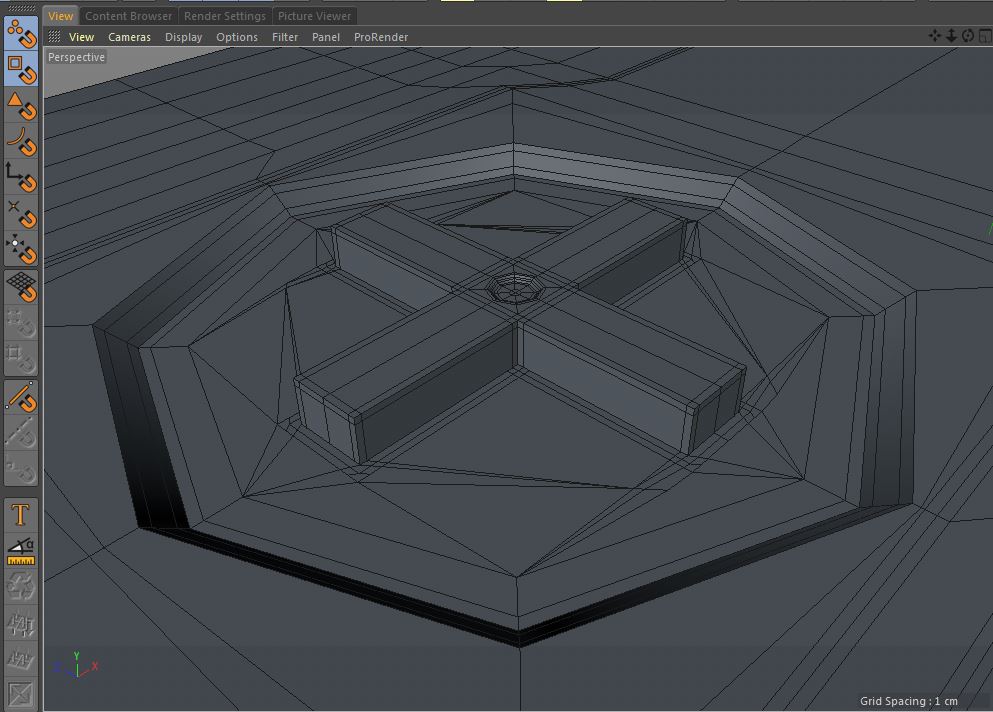993x712 pixels.
Task: Enable Polygon Snap (orange triangle magnet)
Action: pos(22,105)
